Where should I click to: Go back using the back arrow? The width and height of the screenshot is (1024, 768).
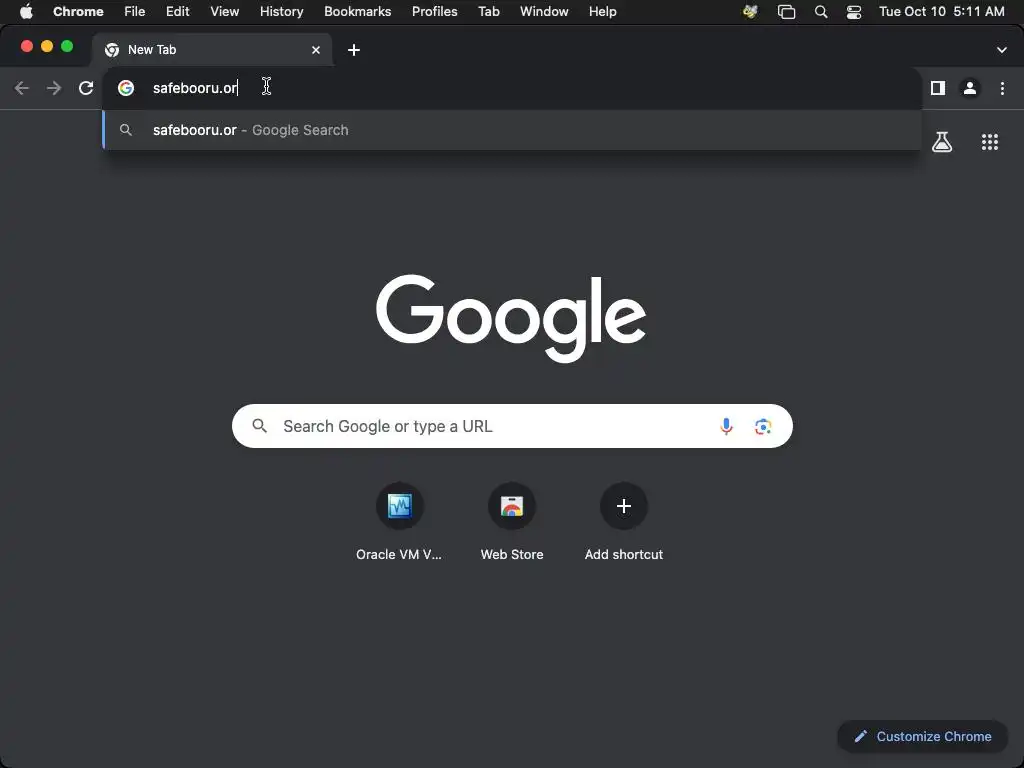22,88
